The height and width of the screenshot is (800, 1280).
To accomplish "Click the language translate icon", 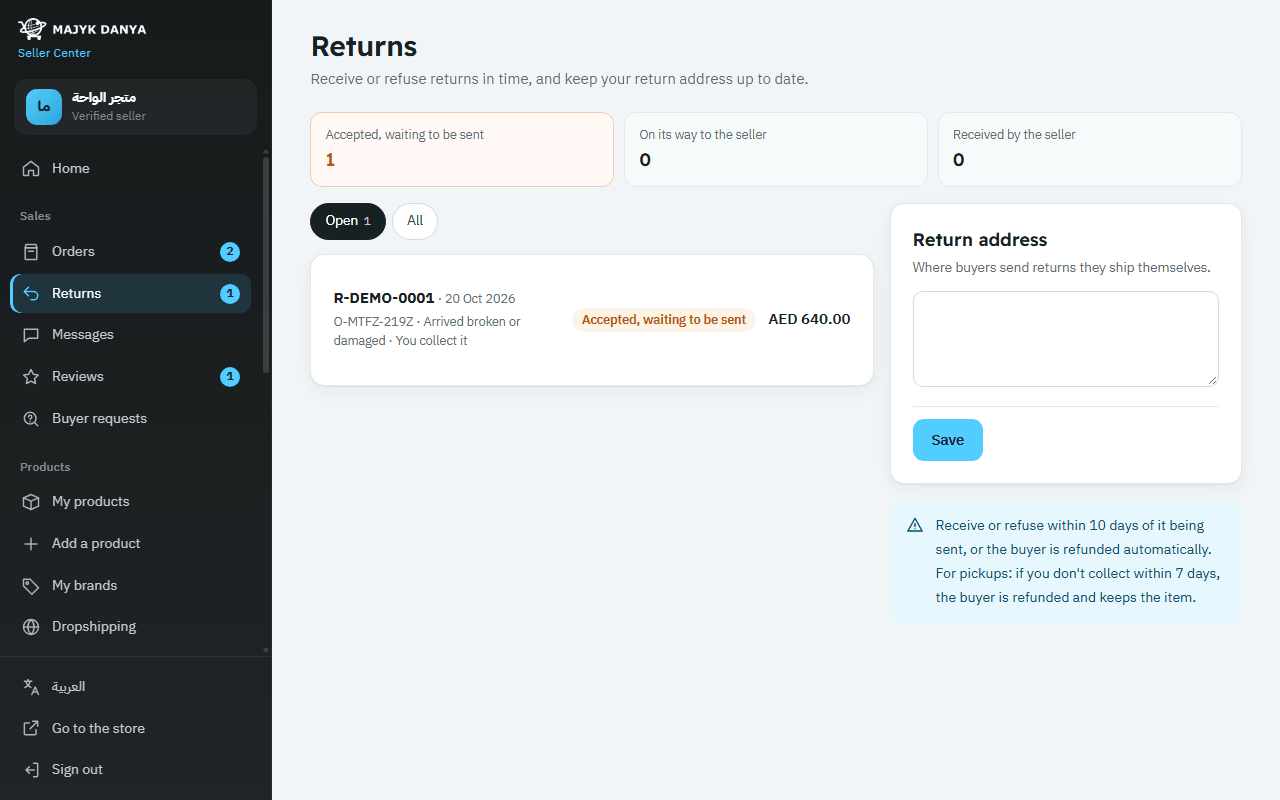I will coord(31,687).
